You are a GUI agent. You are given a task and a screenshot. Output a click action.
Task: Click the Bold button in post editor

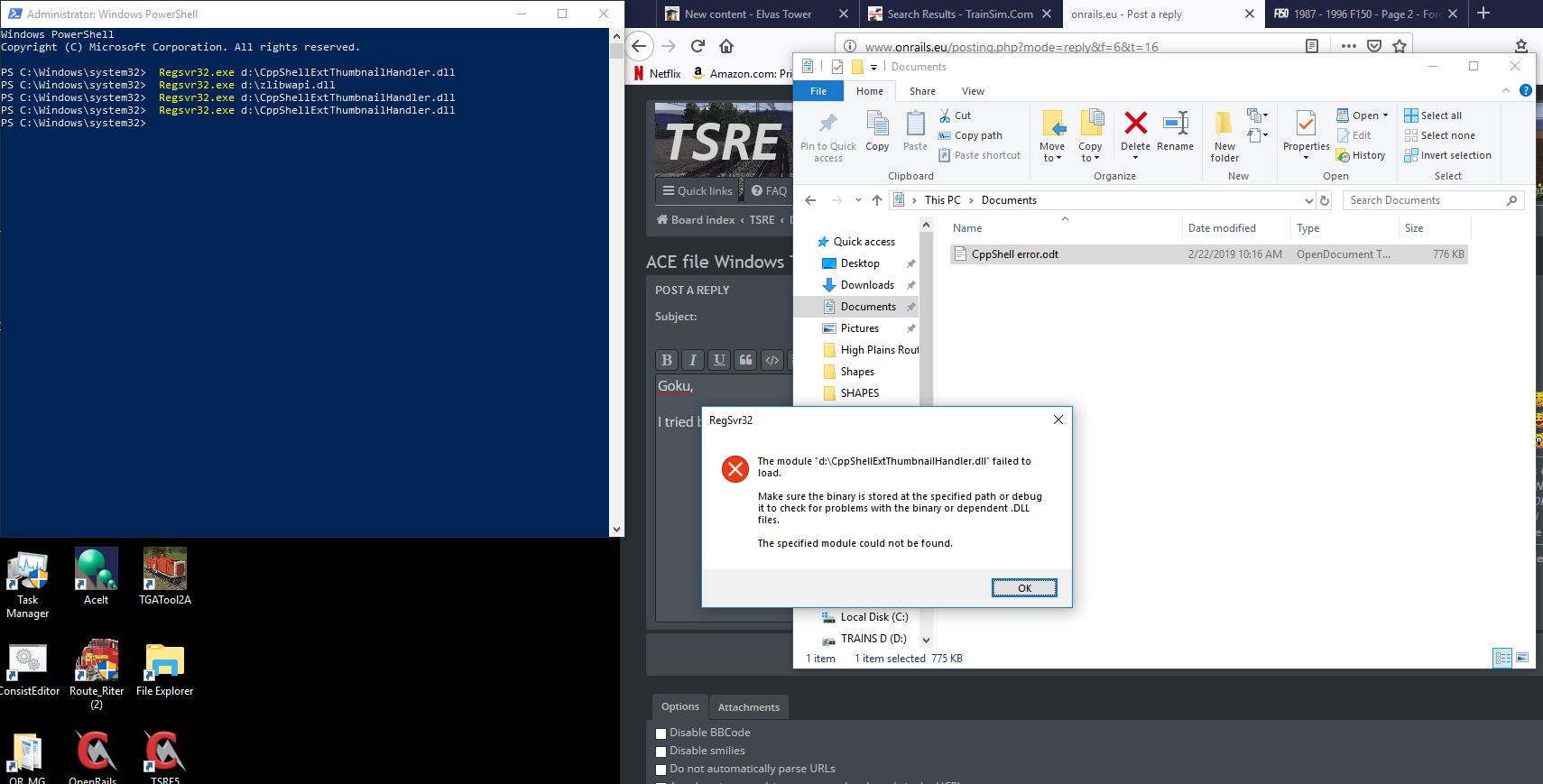tap(667, 360)
